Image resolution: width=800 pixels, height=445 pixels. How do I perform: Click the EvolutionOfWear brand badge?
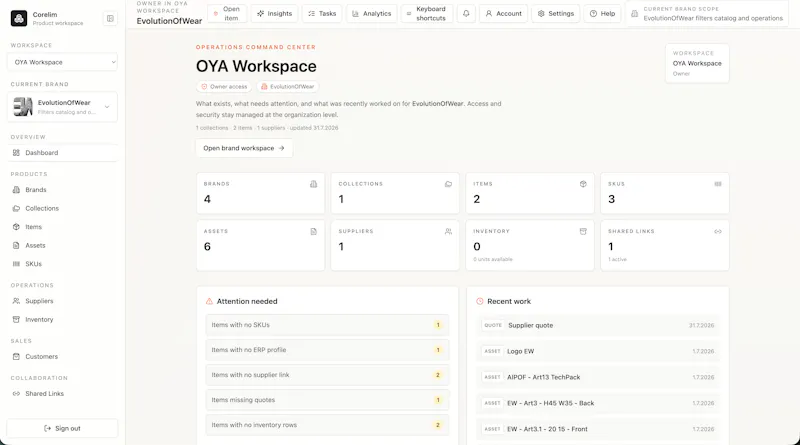(x=287, y=87)
